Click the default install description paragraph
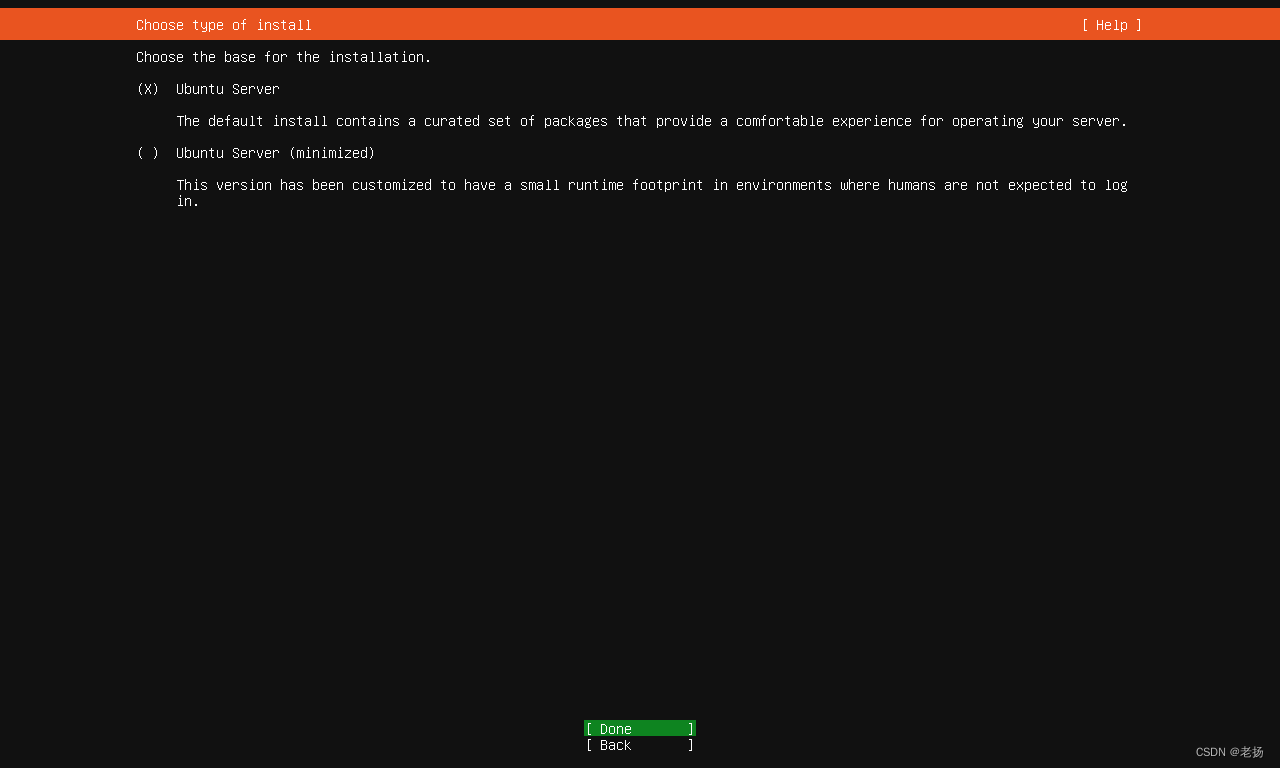This screenshot has height=768, width=1280. pos(652,121)
